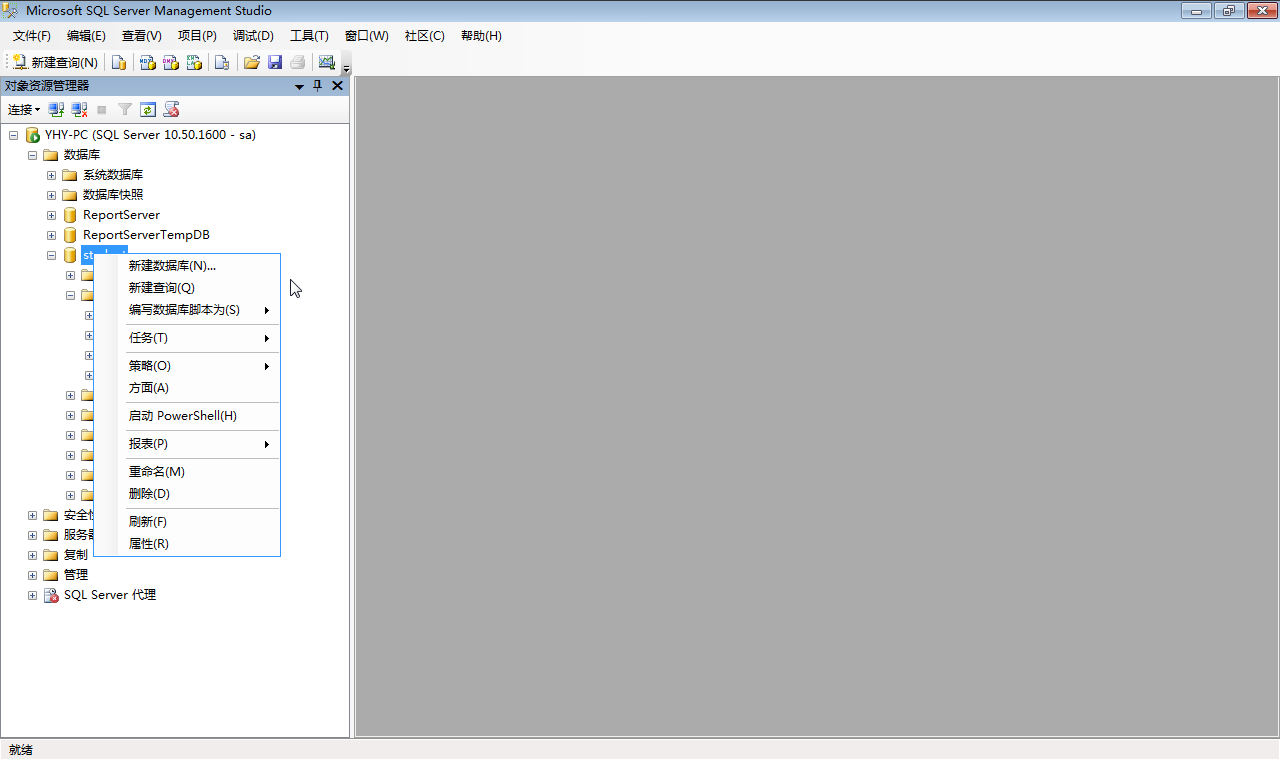The width and height of the screenshot is (1280, 760).
Task: Open the 连接 dropdown in Object Explorer
Action: click(x=24, y=110)
